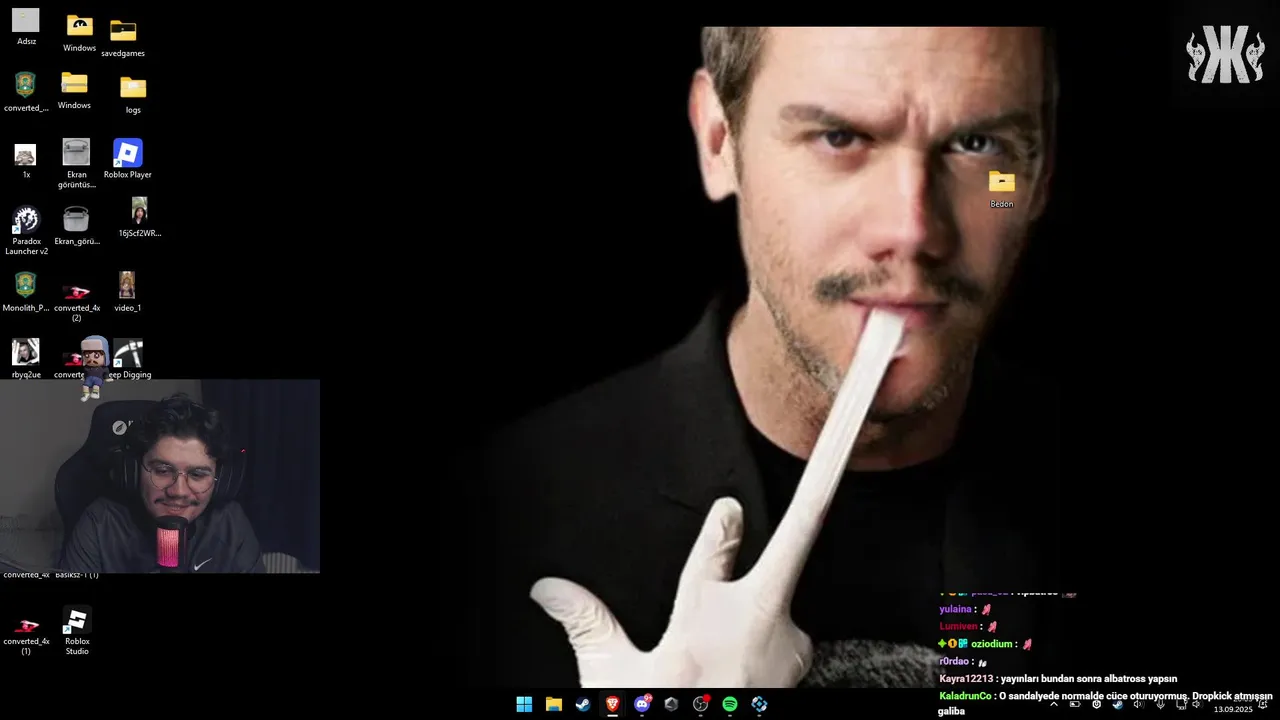
Task: Open the blue diamond app after Spotify
Action: point(760,704)
